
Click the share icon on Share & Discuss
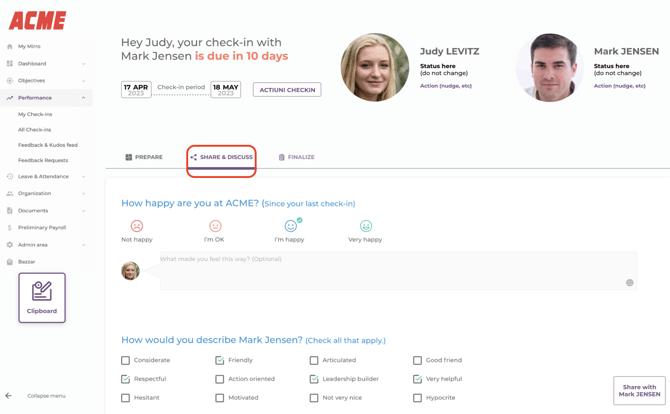pyautogui.click(x=194, y=157)
